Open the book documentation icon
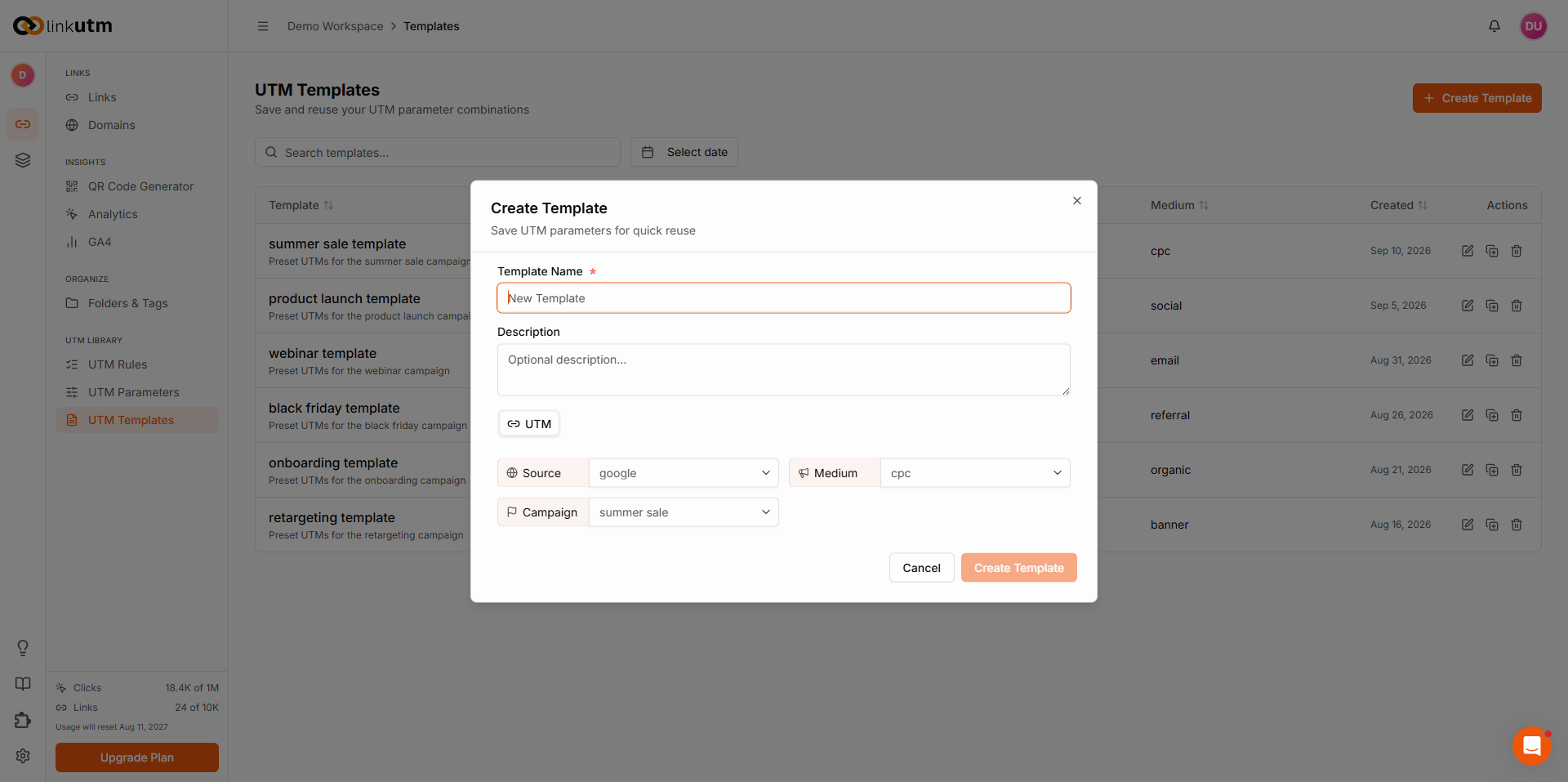 pos(23,684)
